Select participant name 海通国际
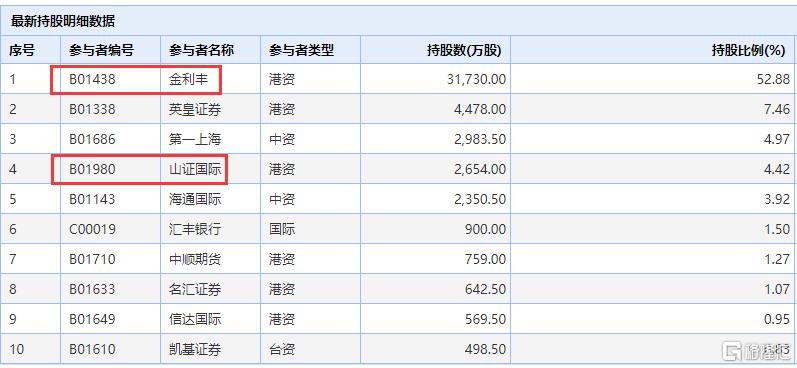Screen dimensions: 797x368 (195, 199)
